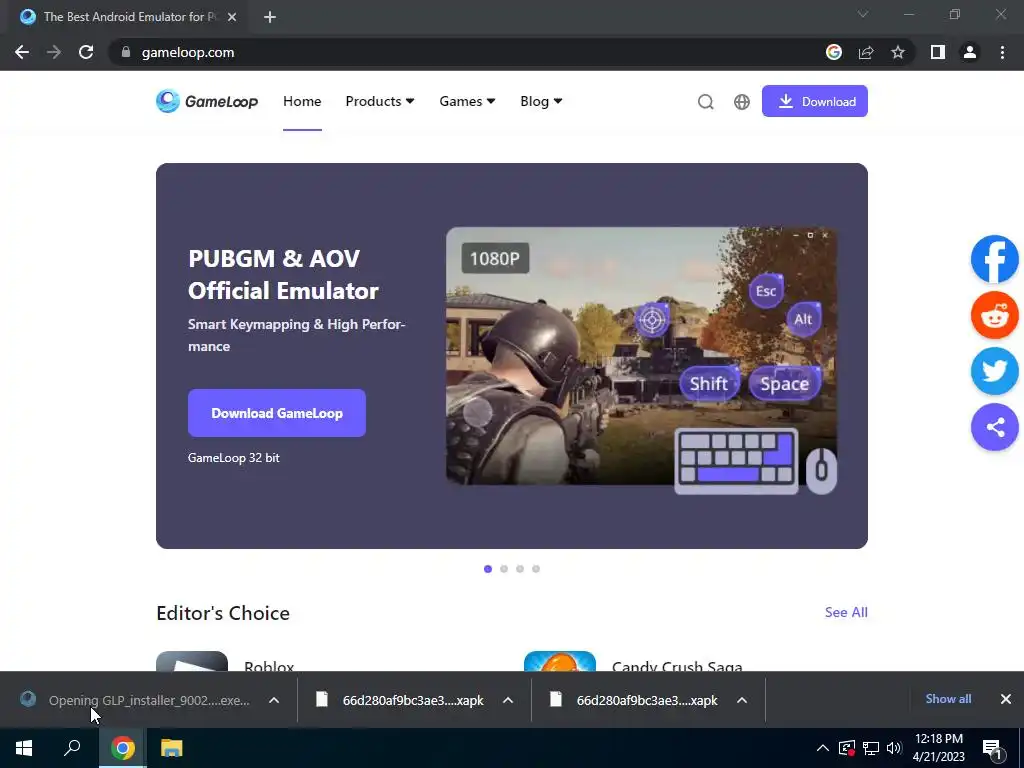Open the clock and date in the taskbar

click(938, 748)
